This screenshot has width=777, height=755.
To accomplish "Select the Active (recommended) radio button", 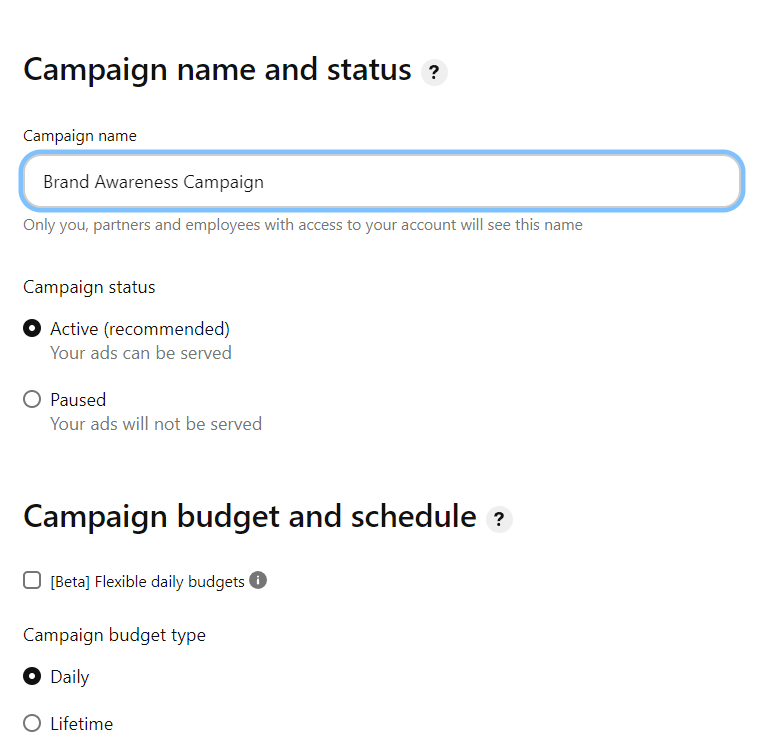I will pyautogui.click(x=32, y=328).
